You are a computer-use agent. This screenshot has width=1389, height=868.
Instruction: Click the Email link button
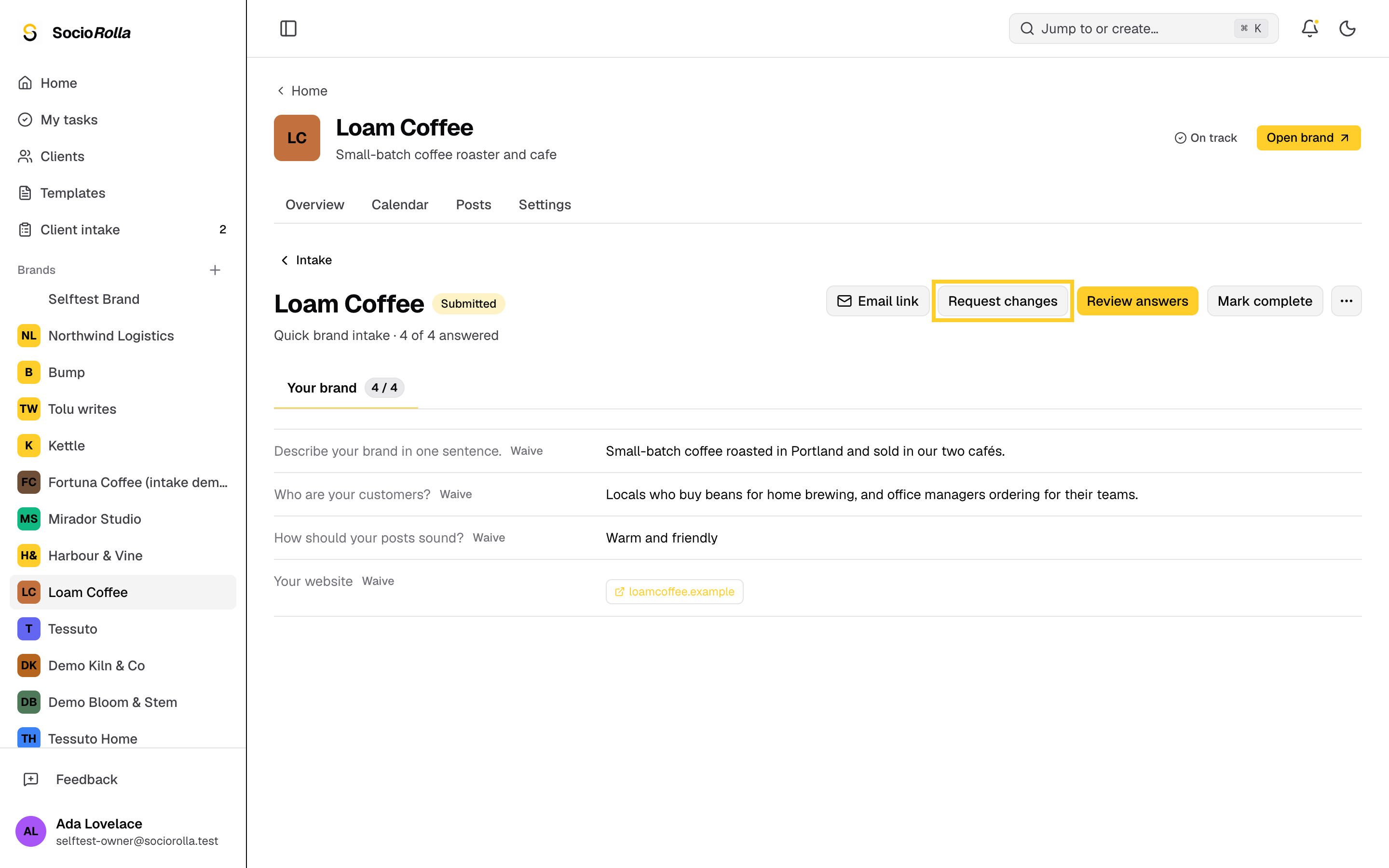pos(877,301)
